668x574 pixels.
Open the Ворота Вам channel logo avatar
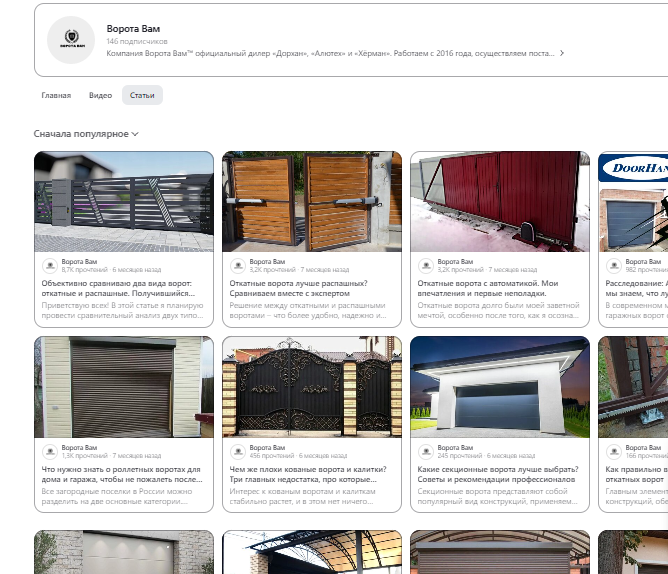pyautogui.click(x=71, y=40)
